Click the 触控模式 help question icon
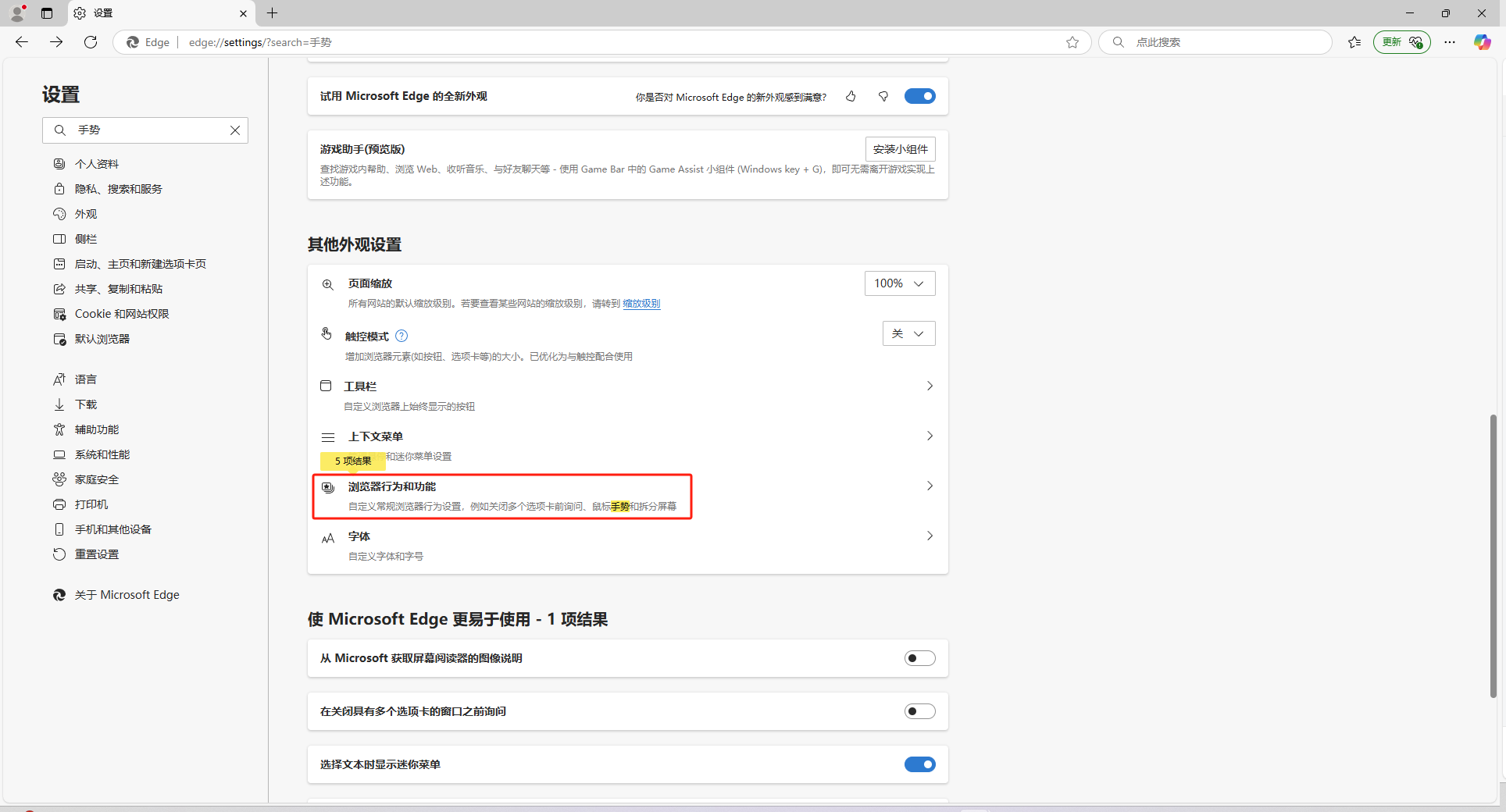This screenshot has height=812, width=1506. pos(401,336)
